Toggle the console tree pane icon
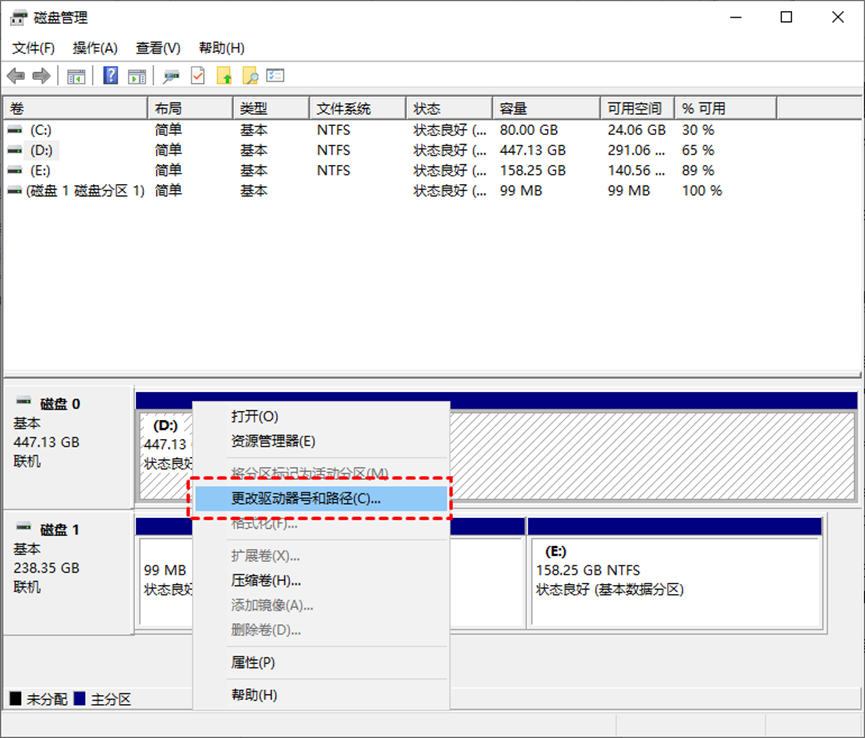 76,75
